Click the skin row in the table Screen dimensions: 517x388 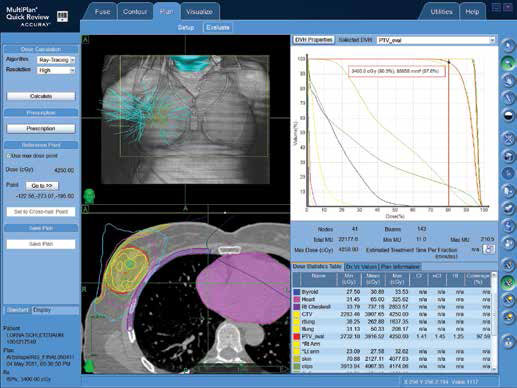point(392,359)
